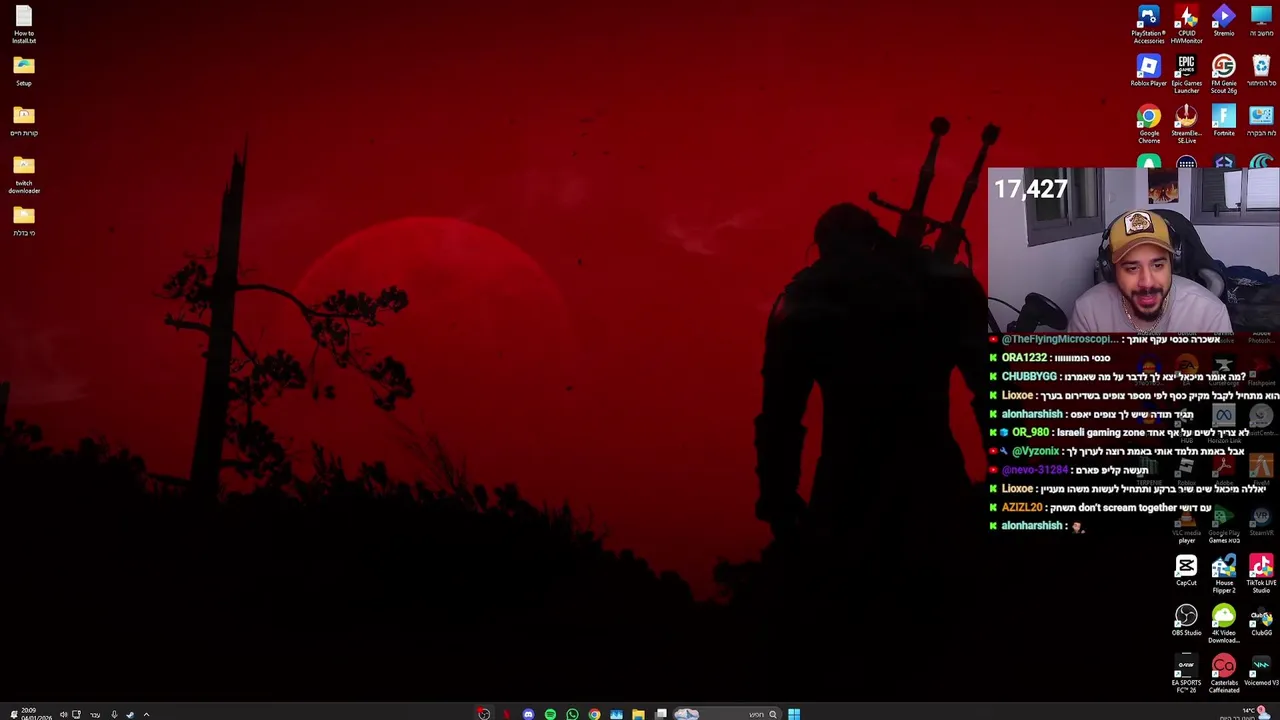Viewport: 1280px width, 720px height.
Task: Open Voicemod V3 desktop shortcut
Action: click(1261, 671)
